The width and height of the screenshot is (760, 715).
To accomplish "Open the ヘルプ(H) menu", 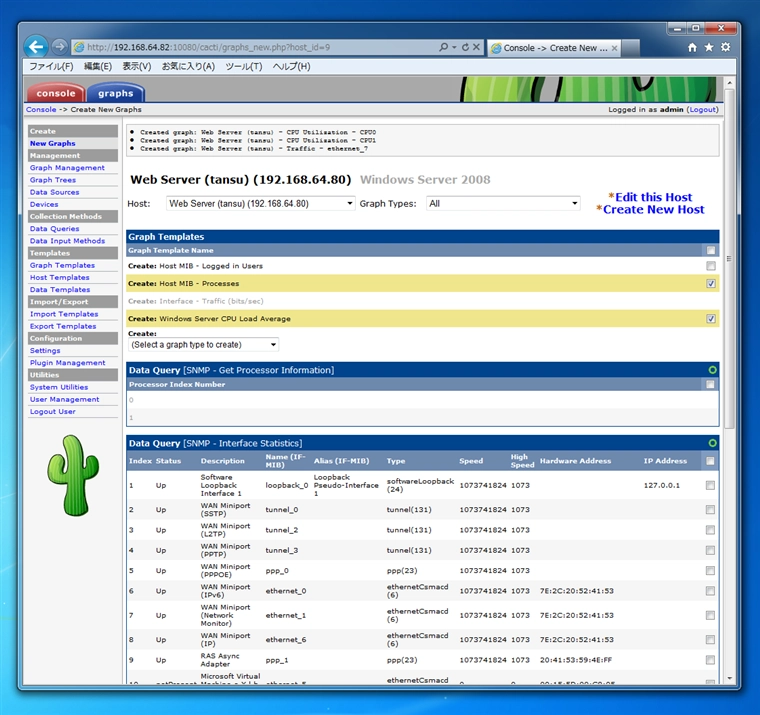I will coord(291,66).
